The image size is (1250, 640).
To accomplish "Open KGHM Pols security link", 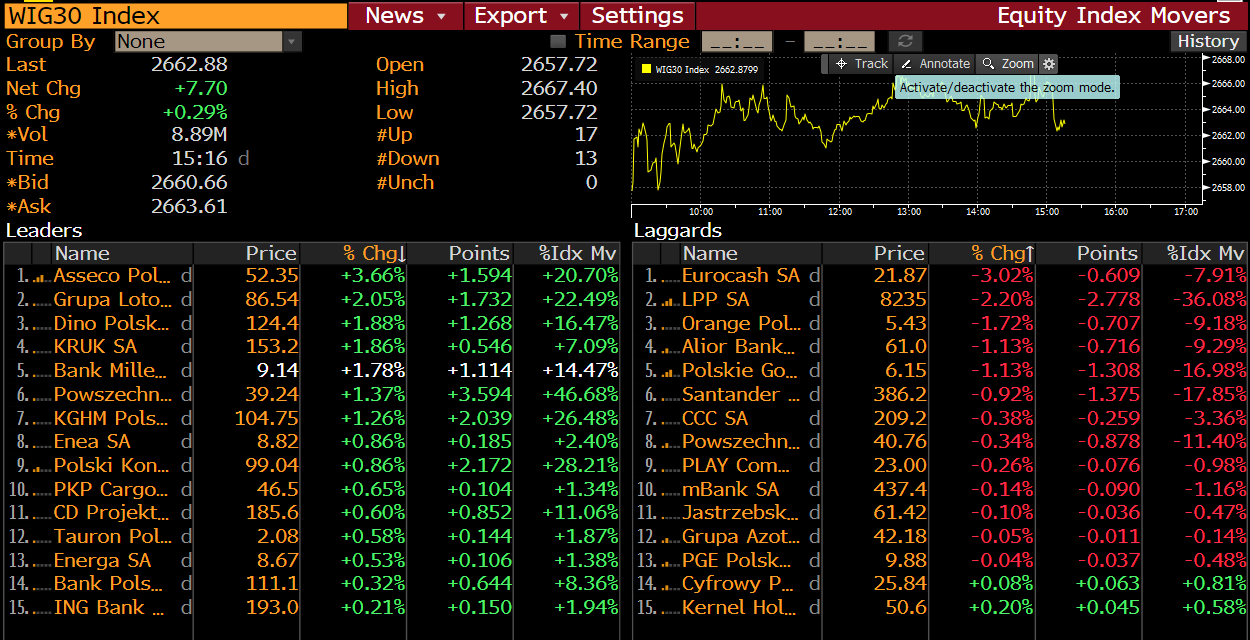I will 111,418.
